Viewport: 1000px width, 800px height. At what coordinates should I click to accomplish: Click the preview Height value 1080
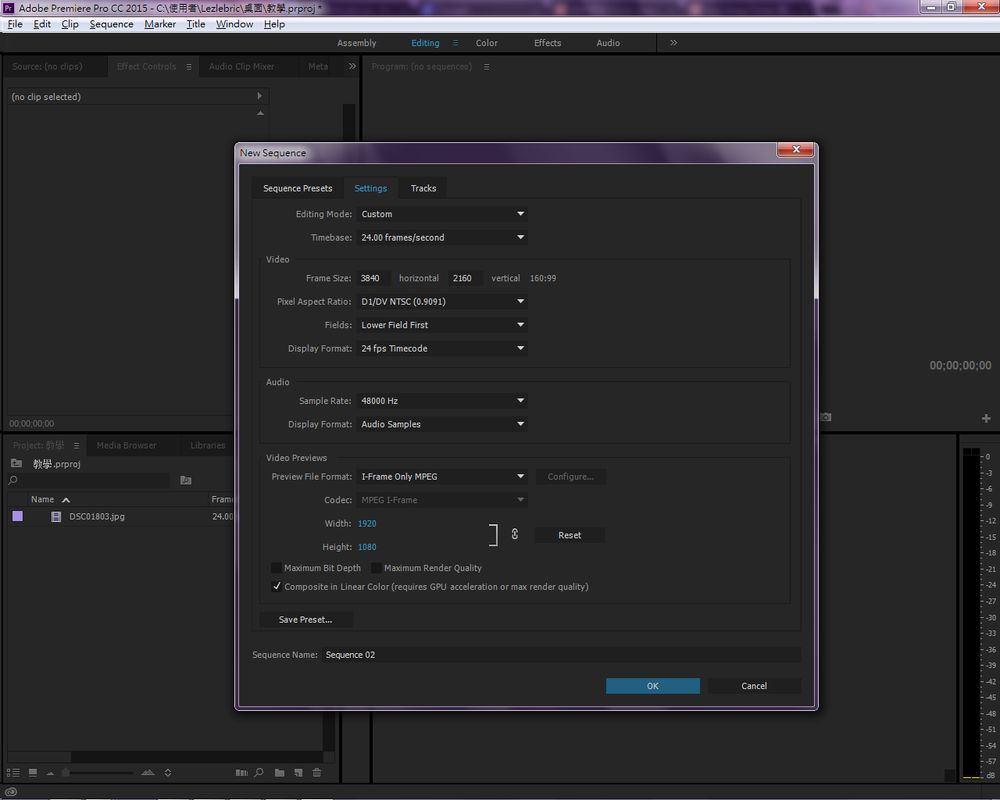coord(367,547)
